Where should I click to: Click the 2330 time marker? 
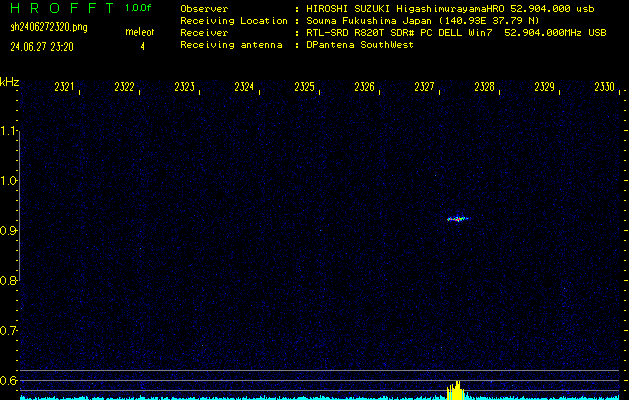[604, 88]
